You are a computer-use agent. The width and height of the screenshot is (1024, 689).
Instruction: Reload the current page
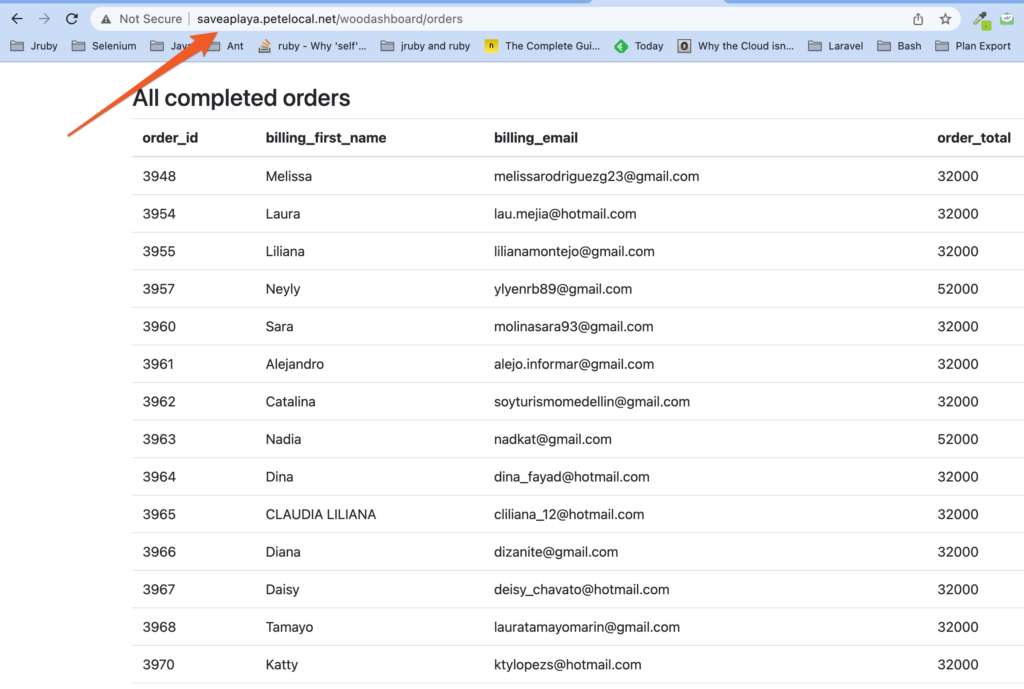coord(72,19)
